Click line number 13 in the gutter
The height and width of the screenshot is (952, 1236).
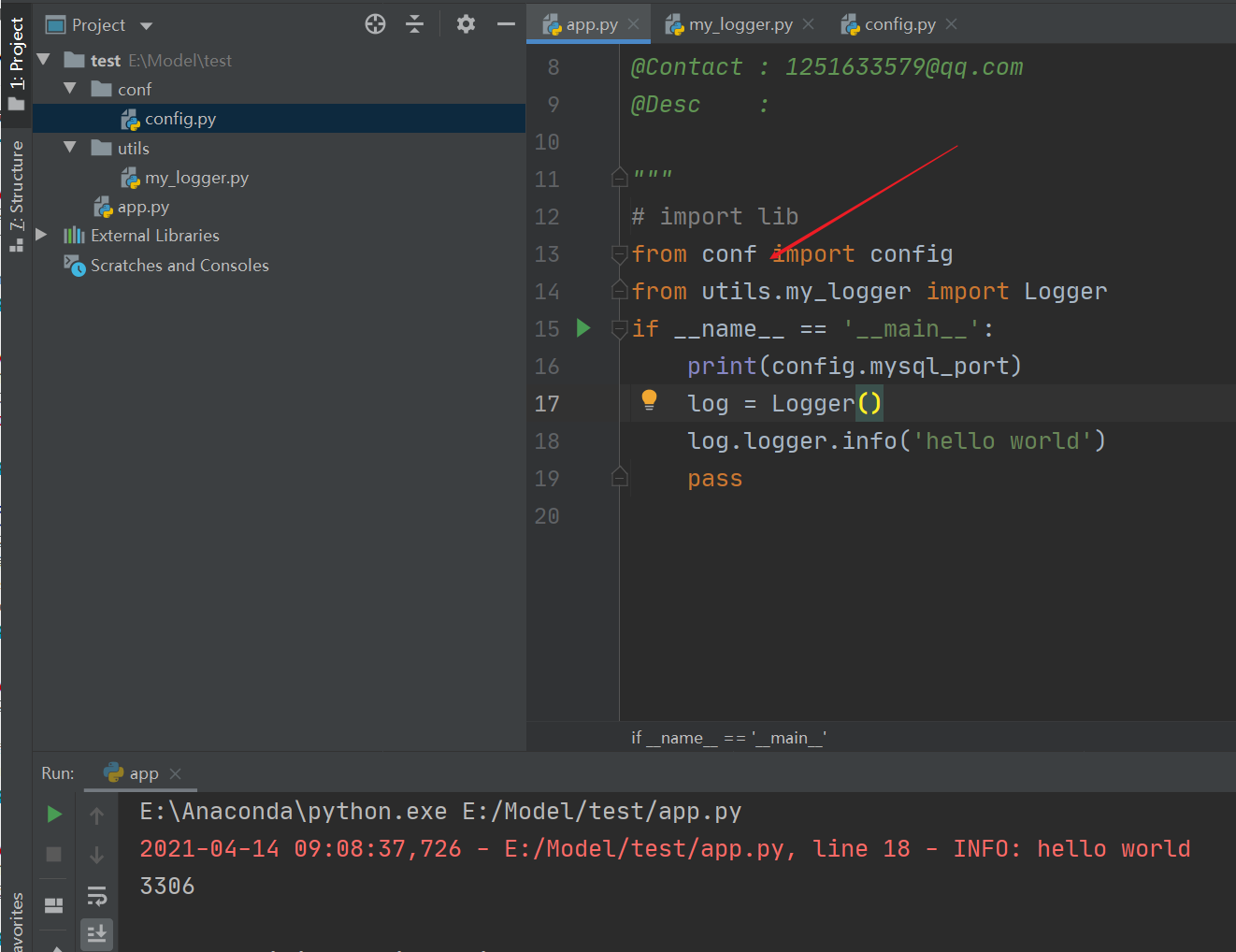547,254
